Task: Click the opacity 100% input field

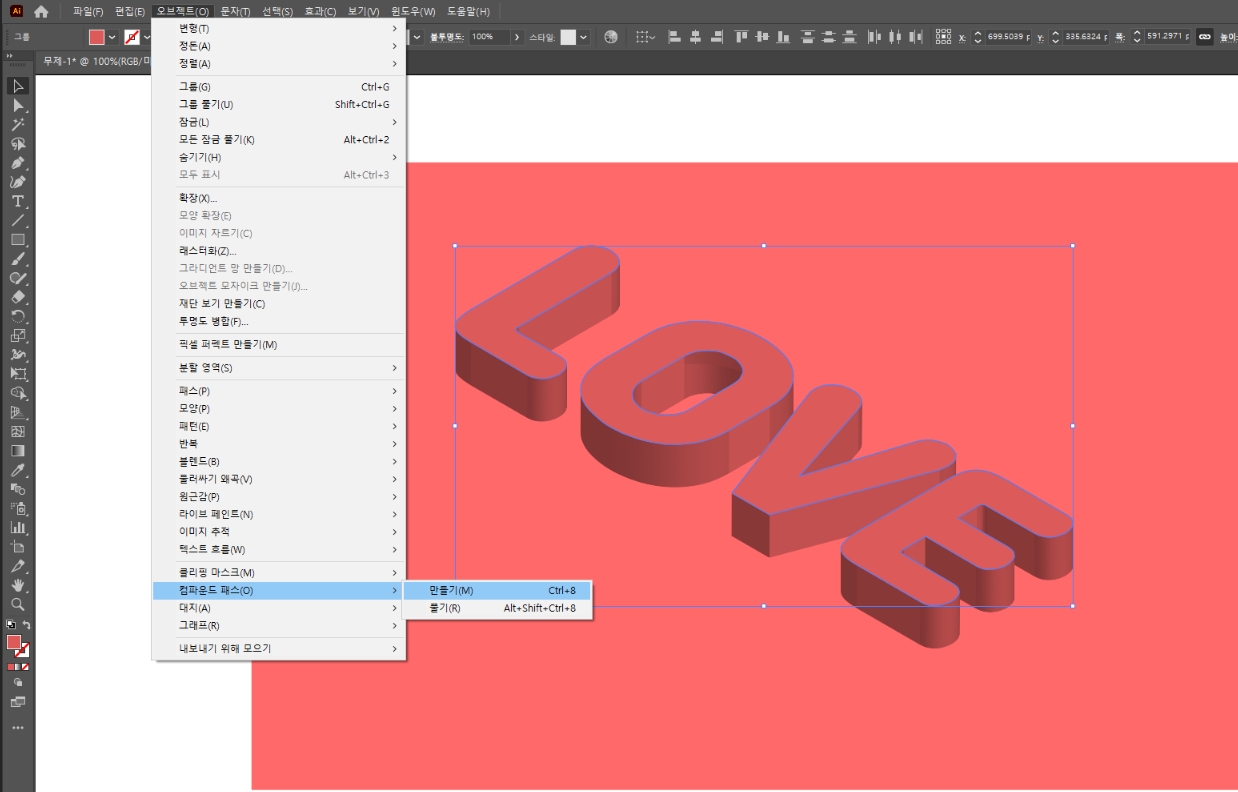Action: 488,37
